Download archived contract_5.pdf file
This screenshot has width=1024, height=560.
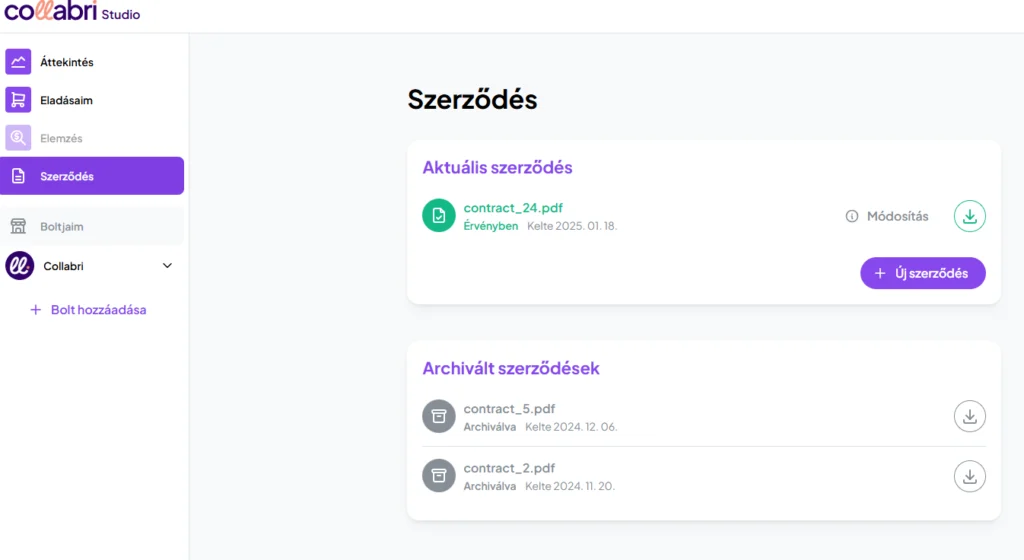tap(969, 416)
